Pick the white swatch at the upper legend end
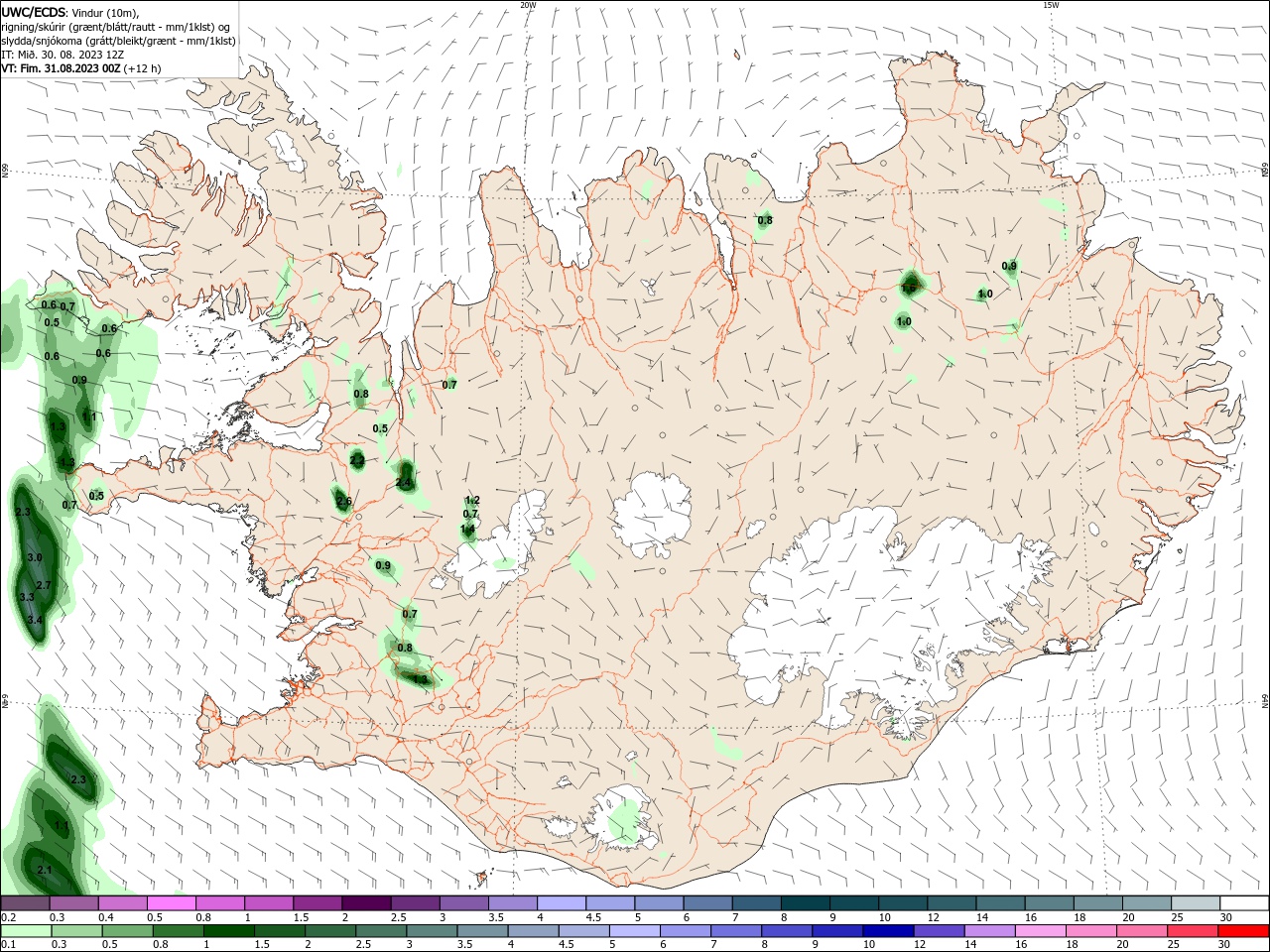 click(1245, 903)
